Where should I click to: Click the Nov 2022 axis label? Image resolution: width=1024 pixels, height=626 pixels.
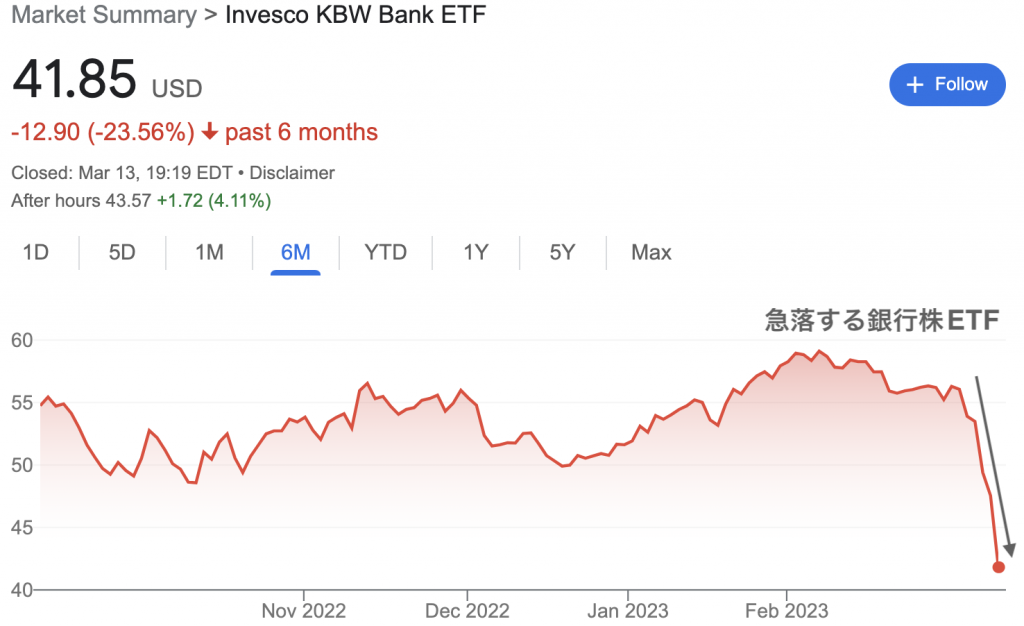pyautogui.click(x=304, y=611)
